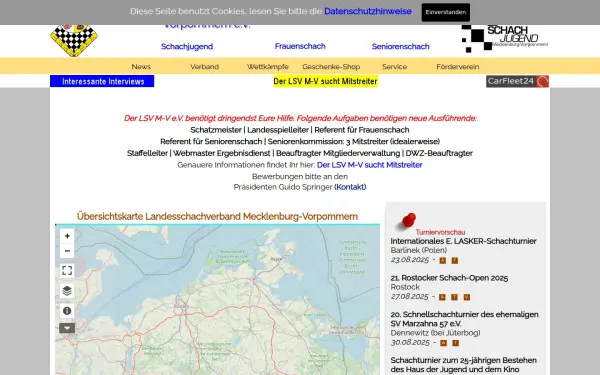Image resolution: width=600 pixels, height=375 pixels.
Task: Open the map layers selector
Action: click(x=67, y=291)
